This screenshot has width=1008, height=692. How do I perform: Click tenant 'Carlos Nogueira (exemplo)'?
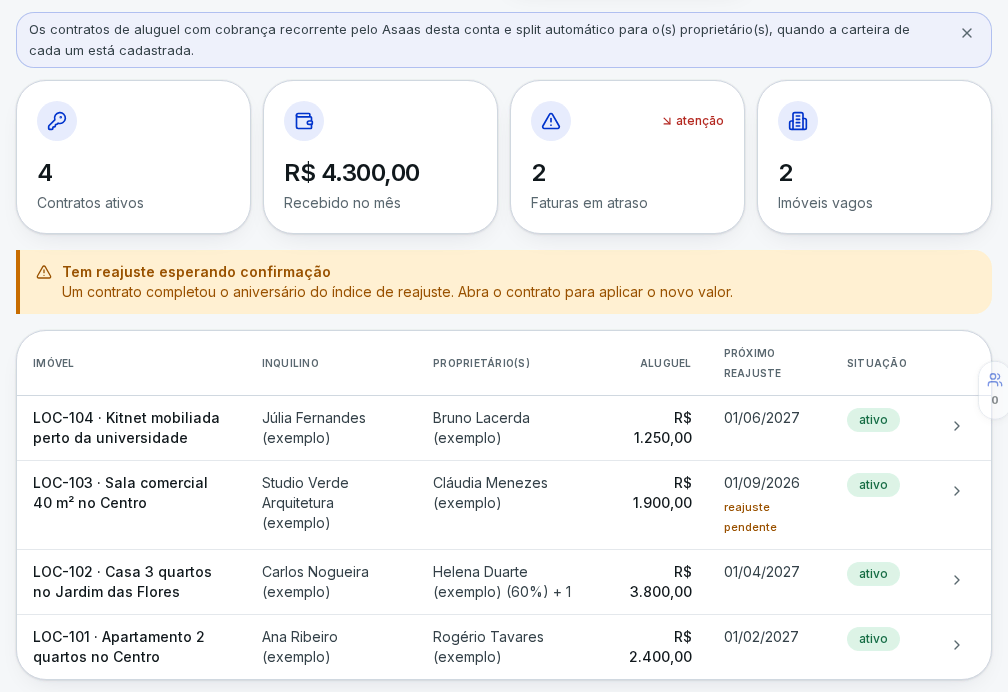click(x=315, y=582)
